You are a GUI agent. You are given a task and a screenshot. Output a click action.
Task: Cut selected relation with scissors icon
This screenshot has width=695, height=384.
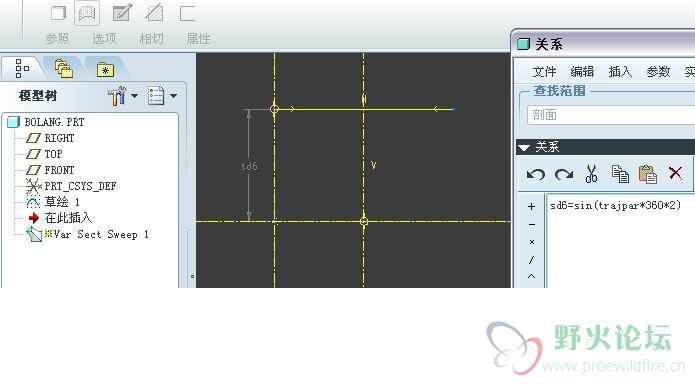pos(591,173)
